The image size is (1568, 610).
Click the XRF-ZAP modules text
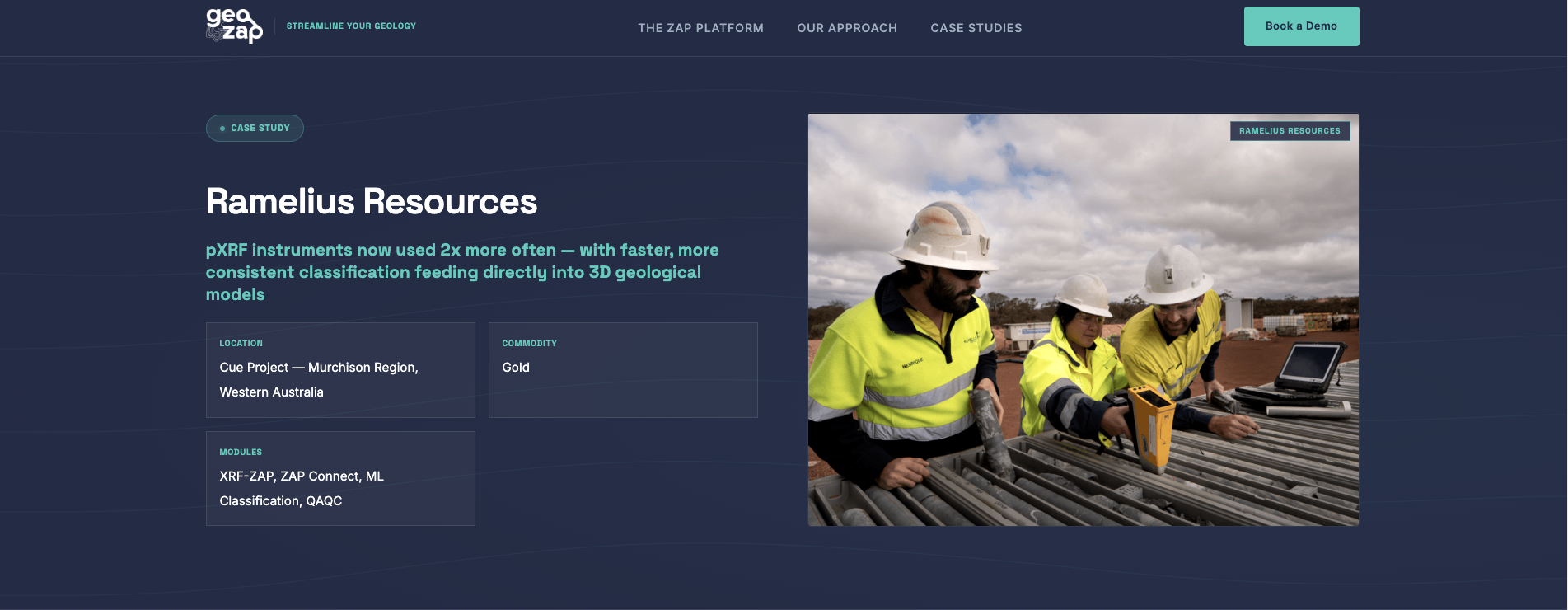tap(302, 489)
